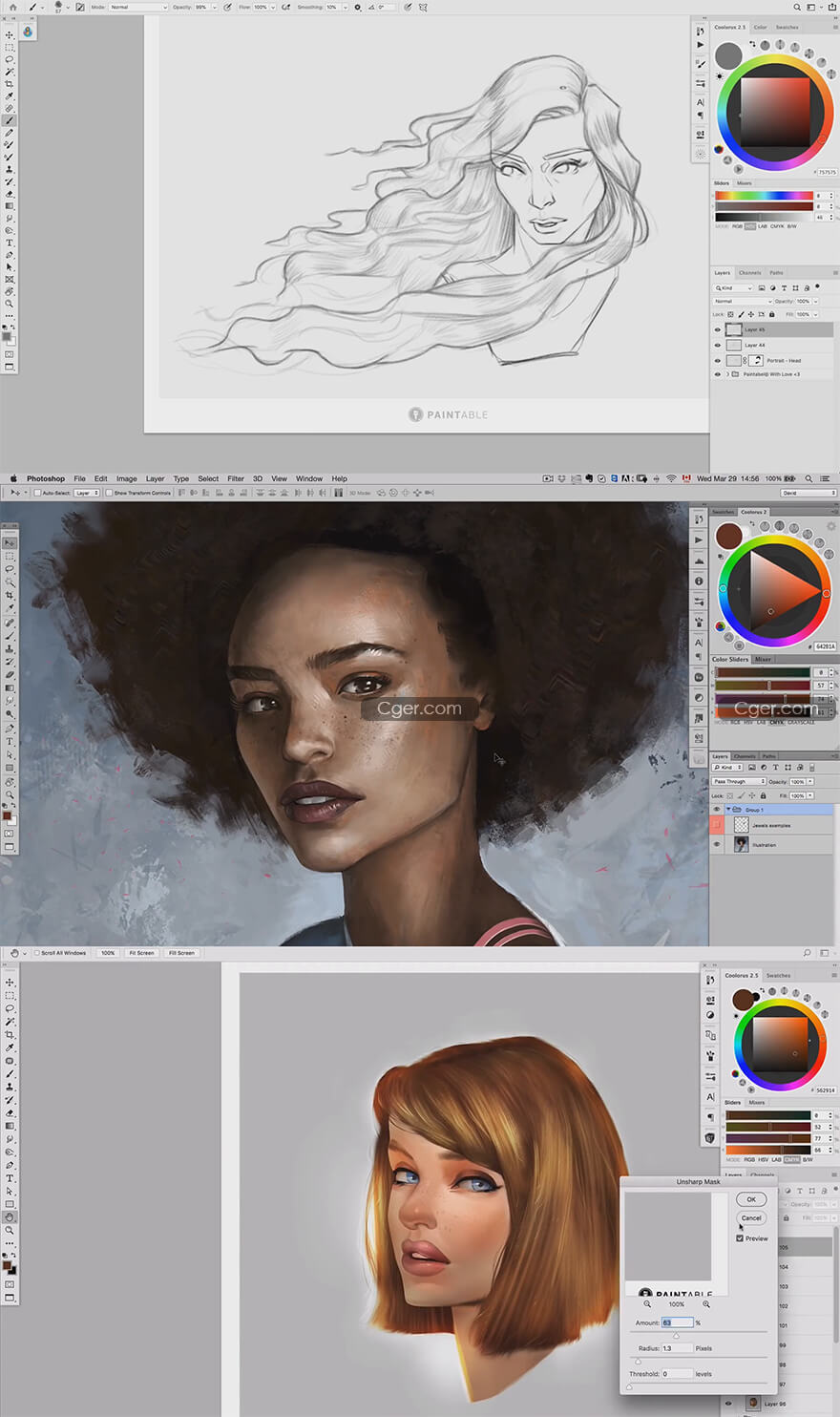Open the Kind filter dropdown above Group 1
The image size is (840, 1417).
coord(728,767)
